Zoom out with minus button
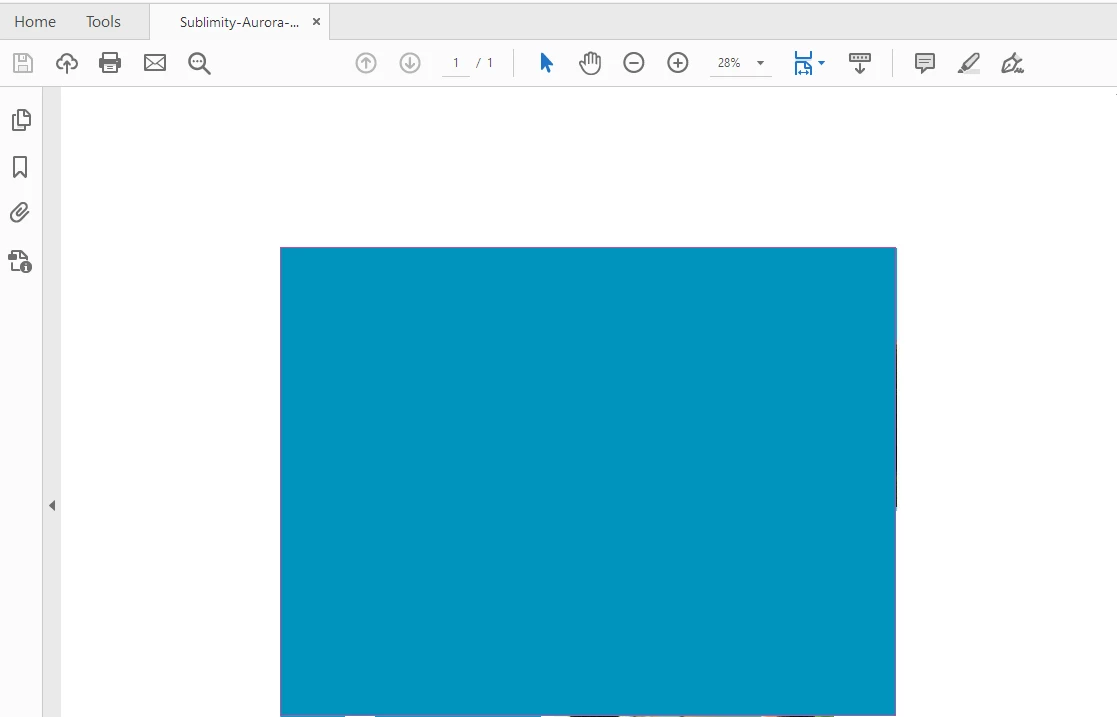 pyautogui.click(x=633, y=63)
